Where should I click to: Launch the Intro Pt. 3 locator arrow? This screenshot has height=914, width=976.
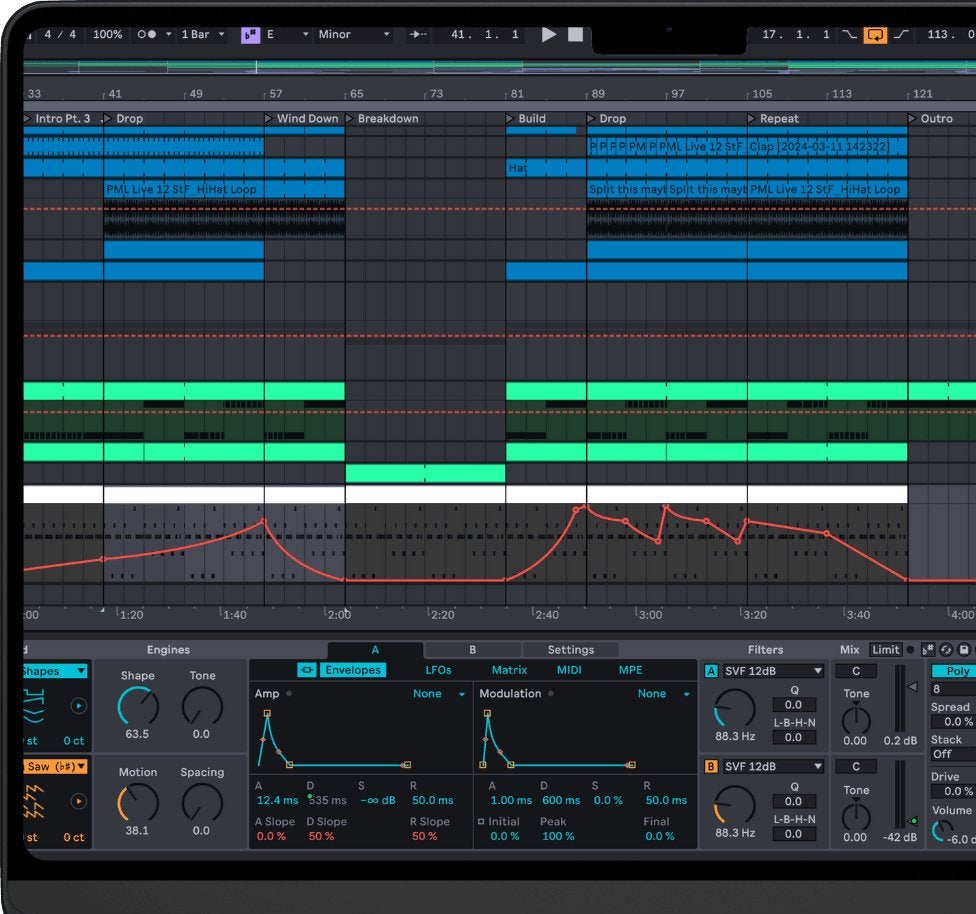click(x=27, y=118)
